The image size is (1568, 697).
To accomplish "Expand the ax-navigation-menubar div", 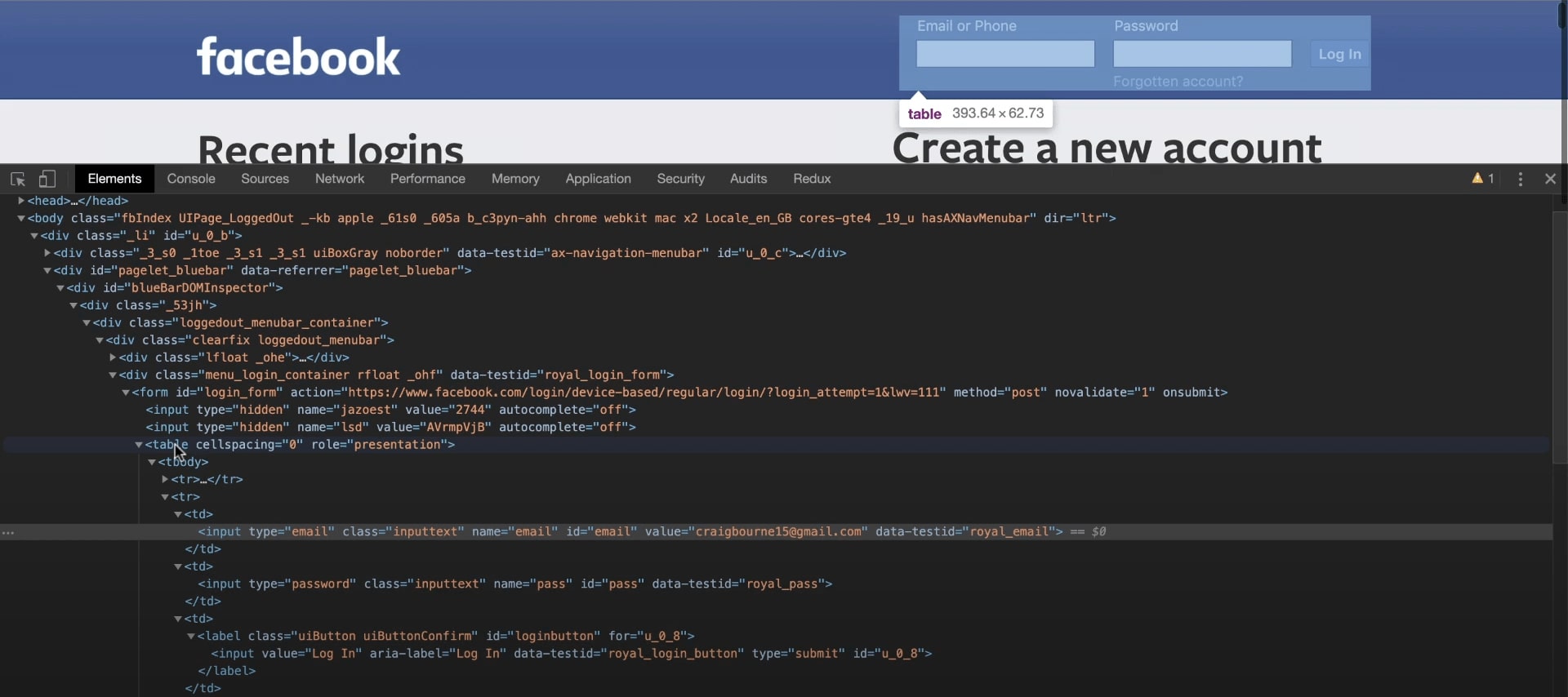I will coord(47,254).
